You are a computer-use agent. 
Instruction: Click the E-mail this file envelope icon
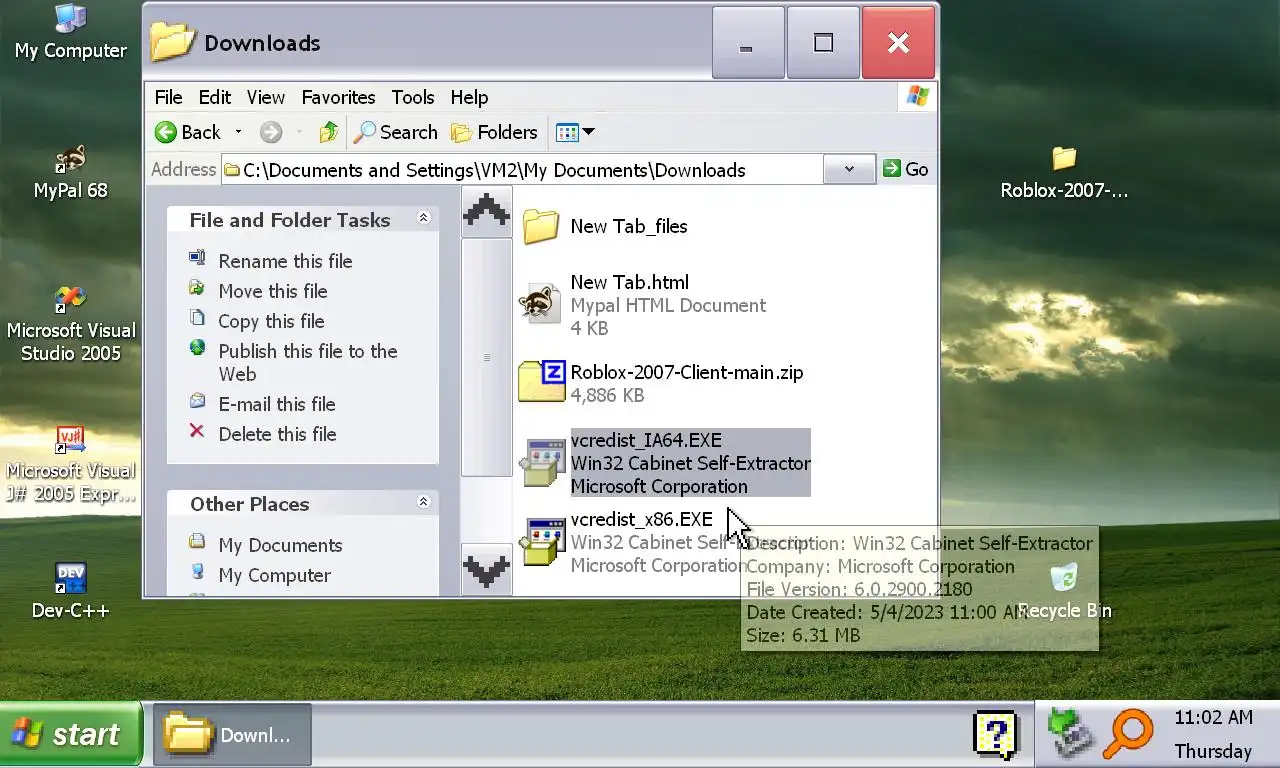pyautogui.click(x=197, y=402)
